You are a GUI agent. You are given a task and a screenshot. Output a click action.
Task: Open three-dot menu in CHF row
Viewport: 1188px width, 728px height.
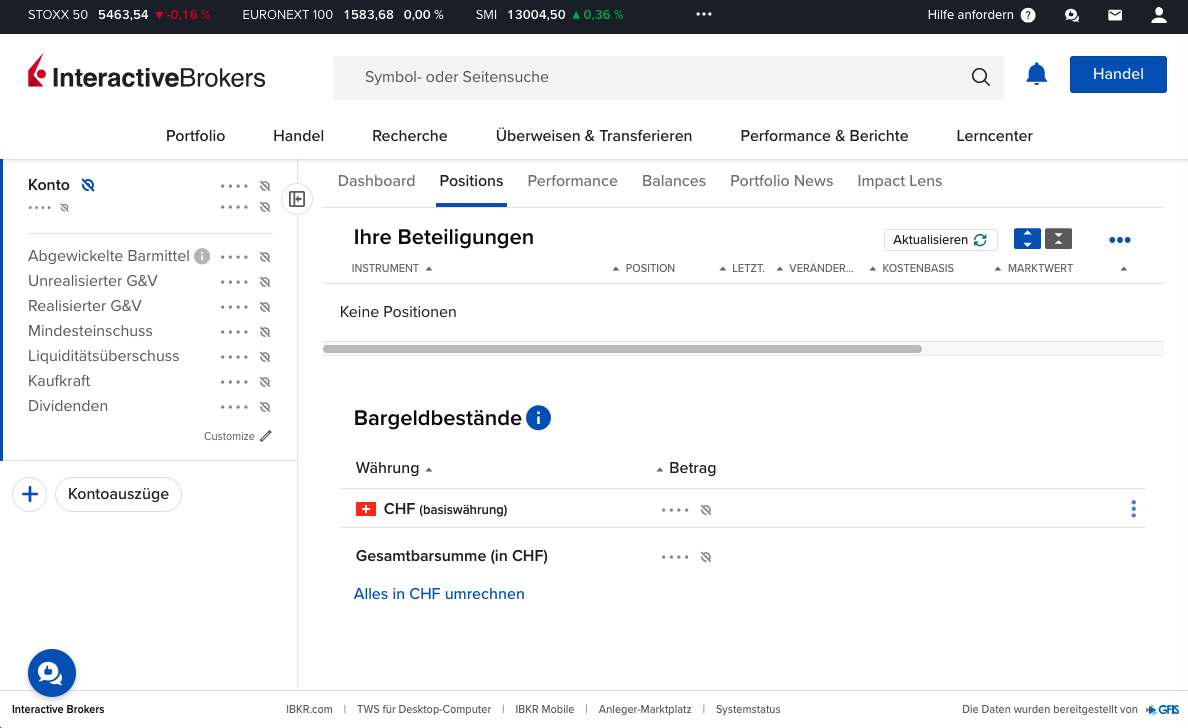click(1133, 509)
